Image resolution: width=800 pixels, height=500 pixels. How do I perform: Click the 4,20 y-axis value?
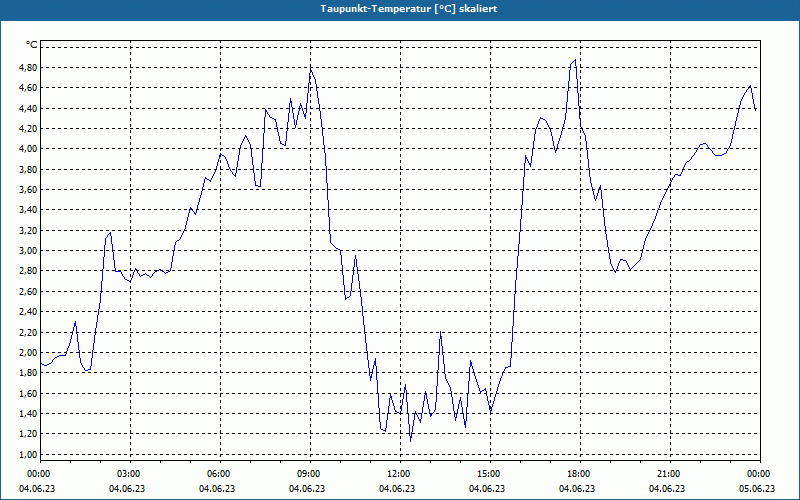(x=29, y=129)
